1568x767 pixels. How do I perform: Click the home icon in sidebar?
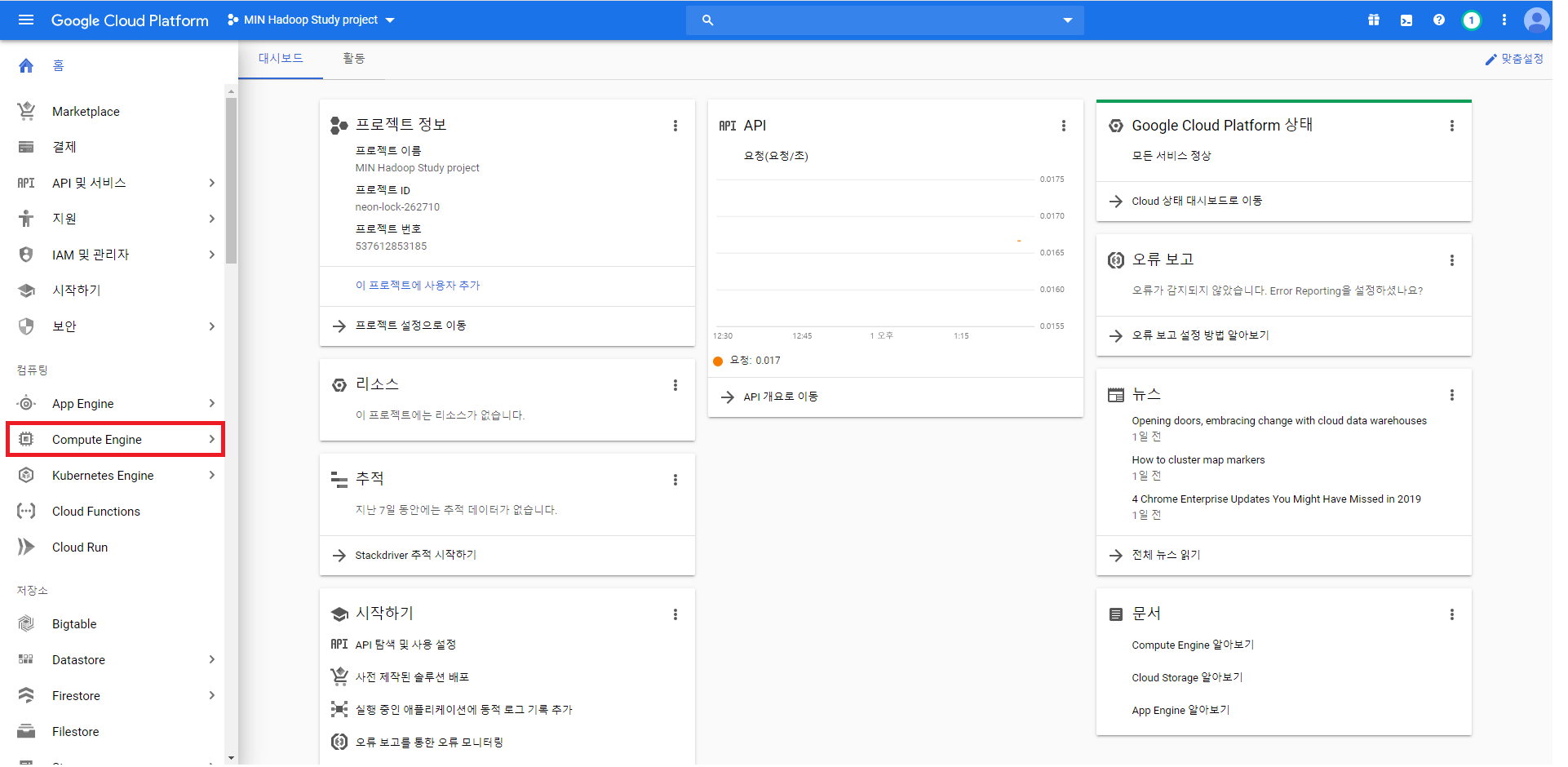tap(26, 66)
